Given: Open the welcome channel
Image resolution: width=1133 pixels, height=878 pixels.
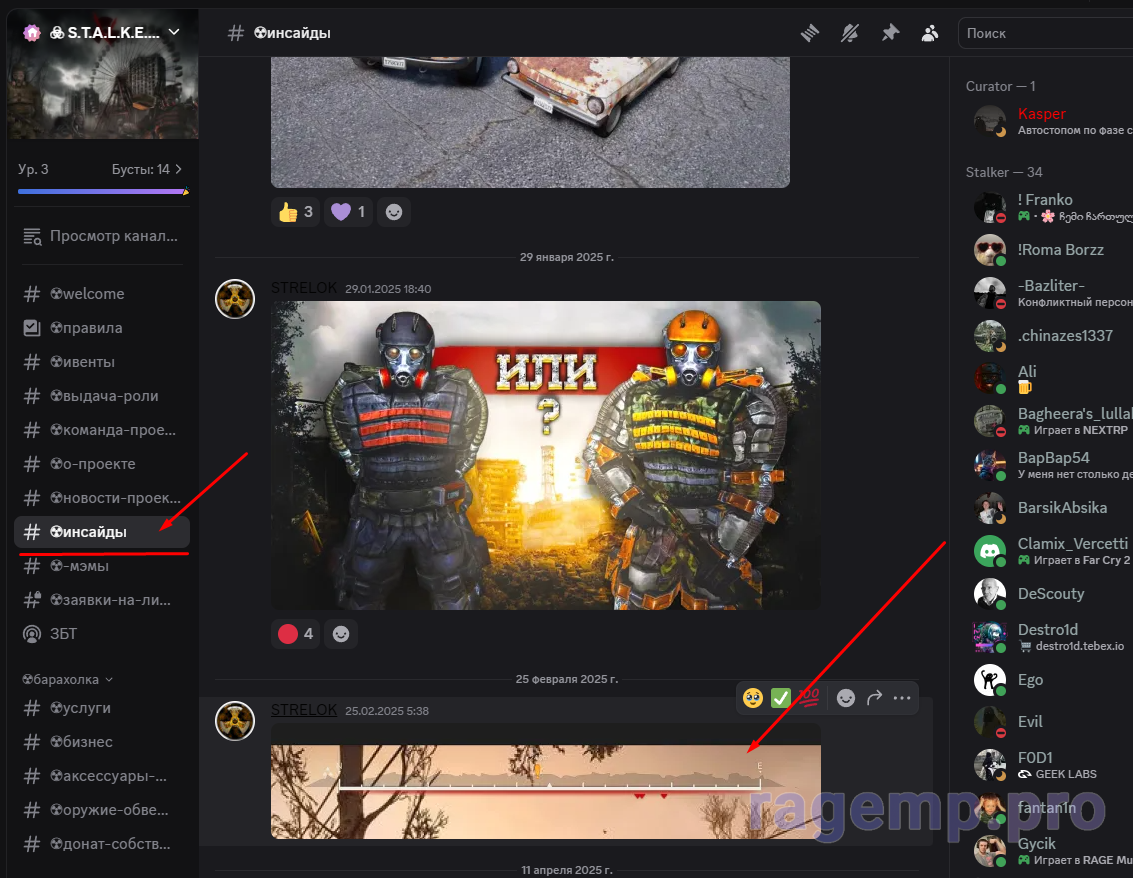Looking at the screenshot, I should 100,294.
